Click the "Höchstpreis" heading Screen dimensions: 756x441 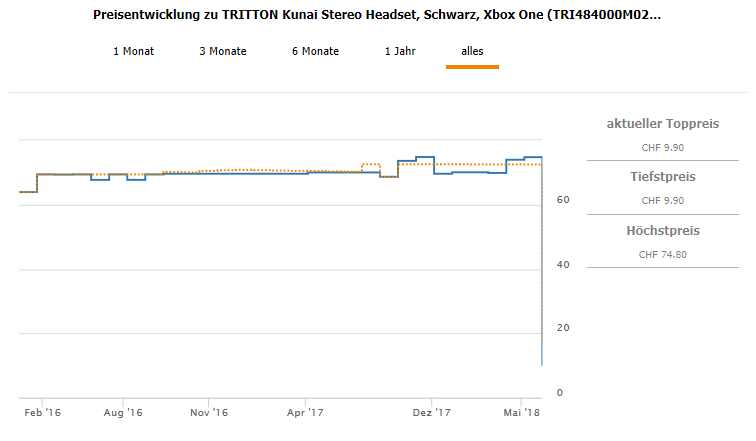[662, 231]
